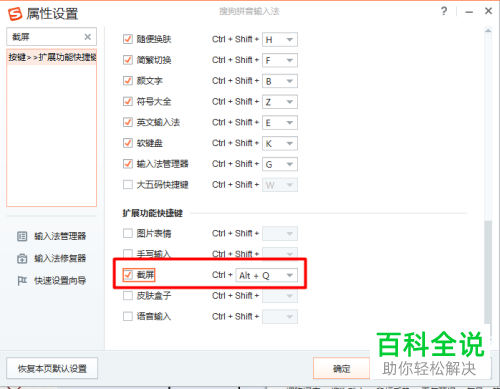Close the 属性设置 window

coord(488,11)
